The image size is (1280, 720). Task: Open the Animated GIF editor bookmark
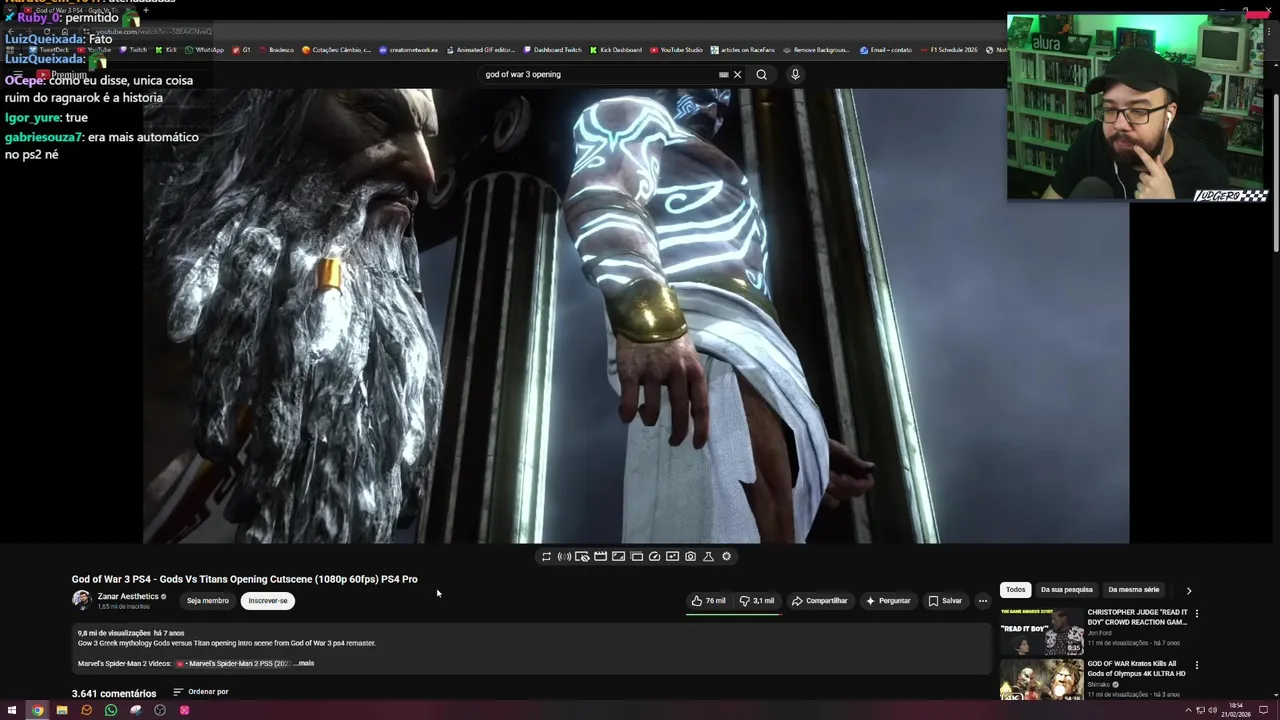click(481, 50)
